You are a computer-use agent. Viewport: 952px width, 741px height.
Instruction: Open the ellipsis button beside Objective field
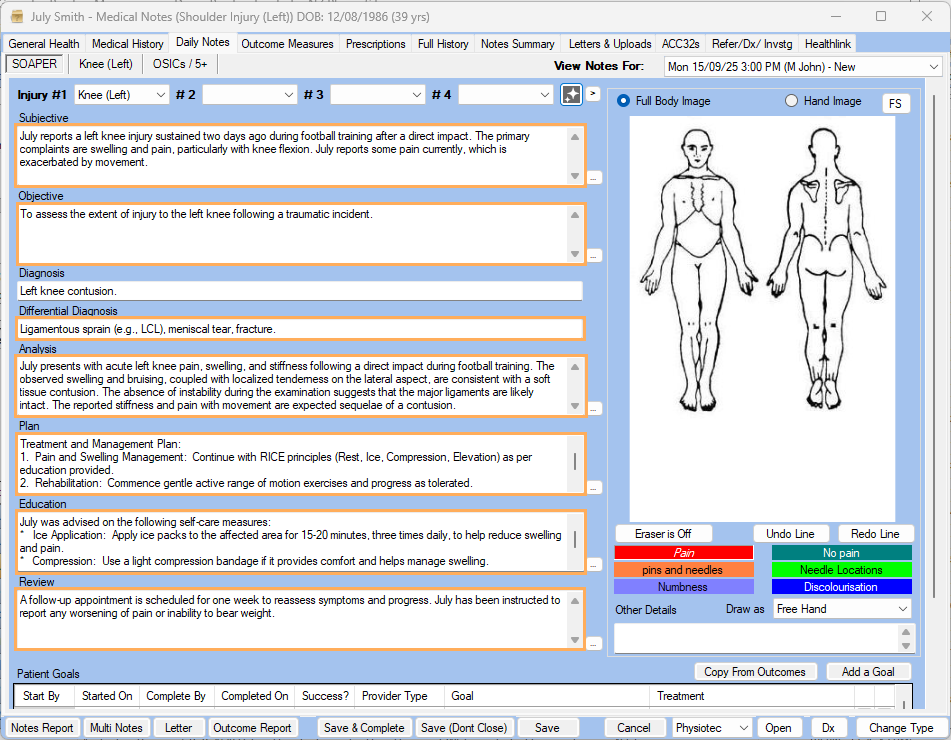[594, 256]
